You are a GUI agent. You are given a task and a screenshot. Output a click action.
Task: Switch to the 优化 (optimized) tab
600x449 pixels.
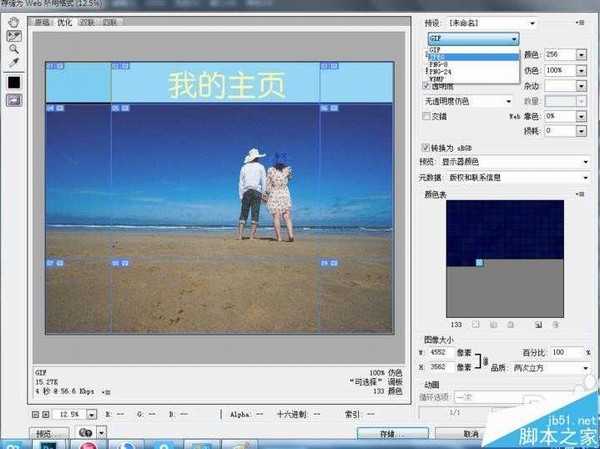click(65, 21)
